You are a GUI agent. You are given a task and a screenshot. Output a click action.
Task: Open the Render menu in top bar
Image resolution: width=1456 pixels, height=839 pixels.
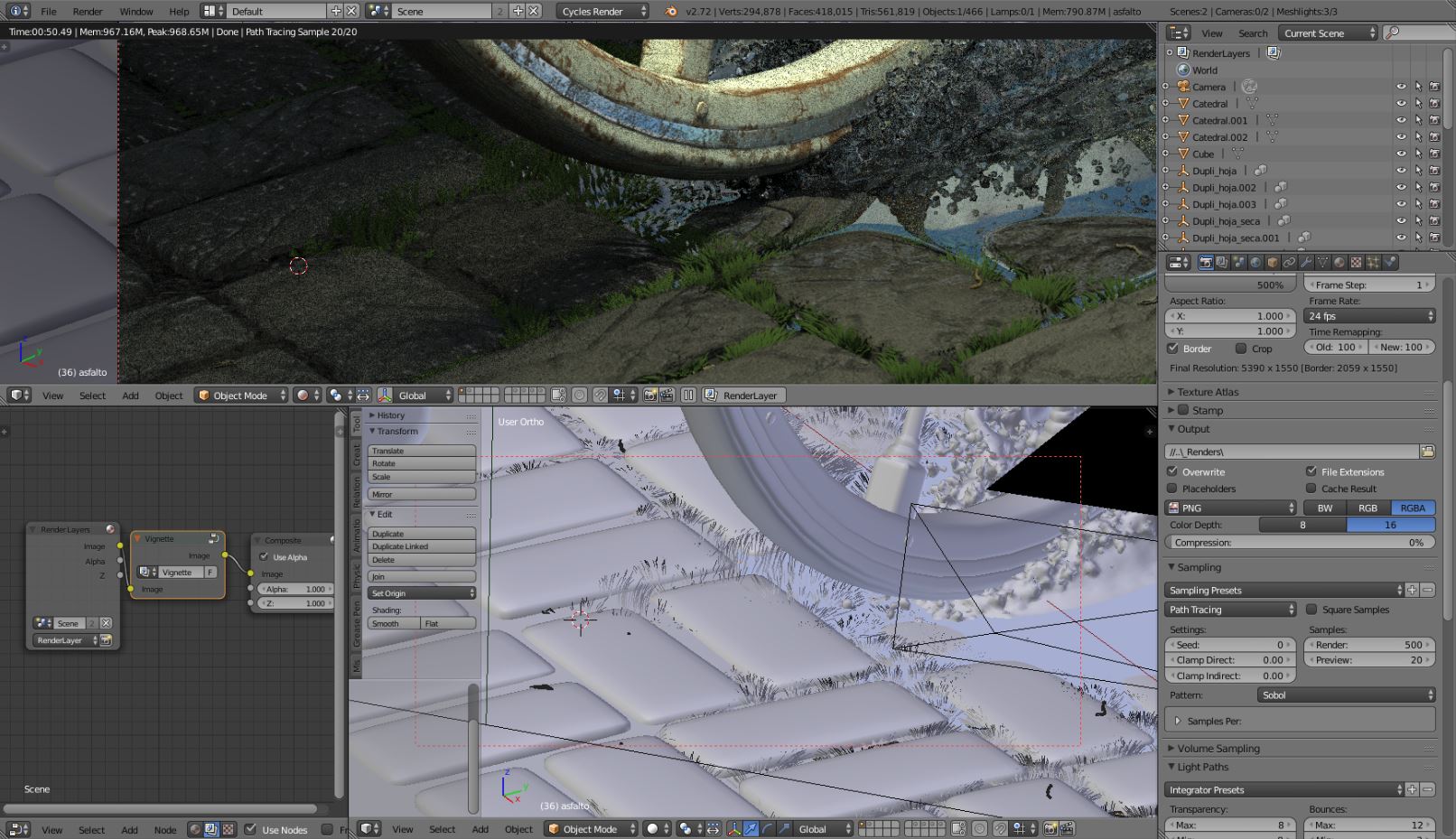coord(88,12)
